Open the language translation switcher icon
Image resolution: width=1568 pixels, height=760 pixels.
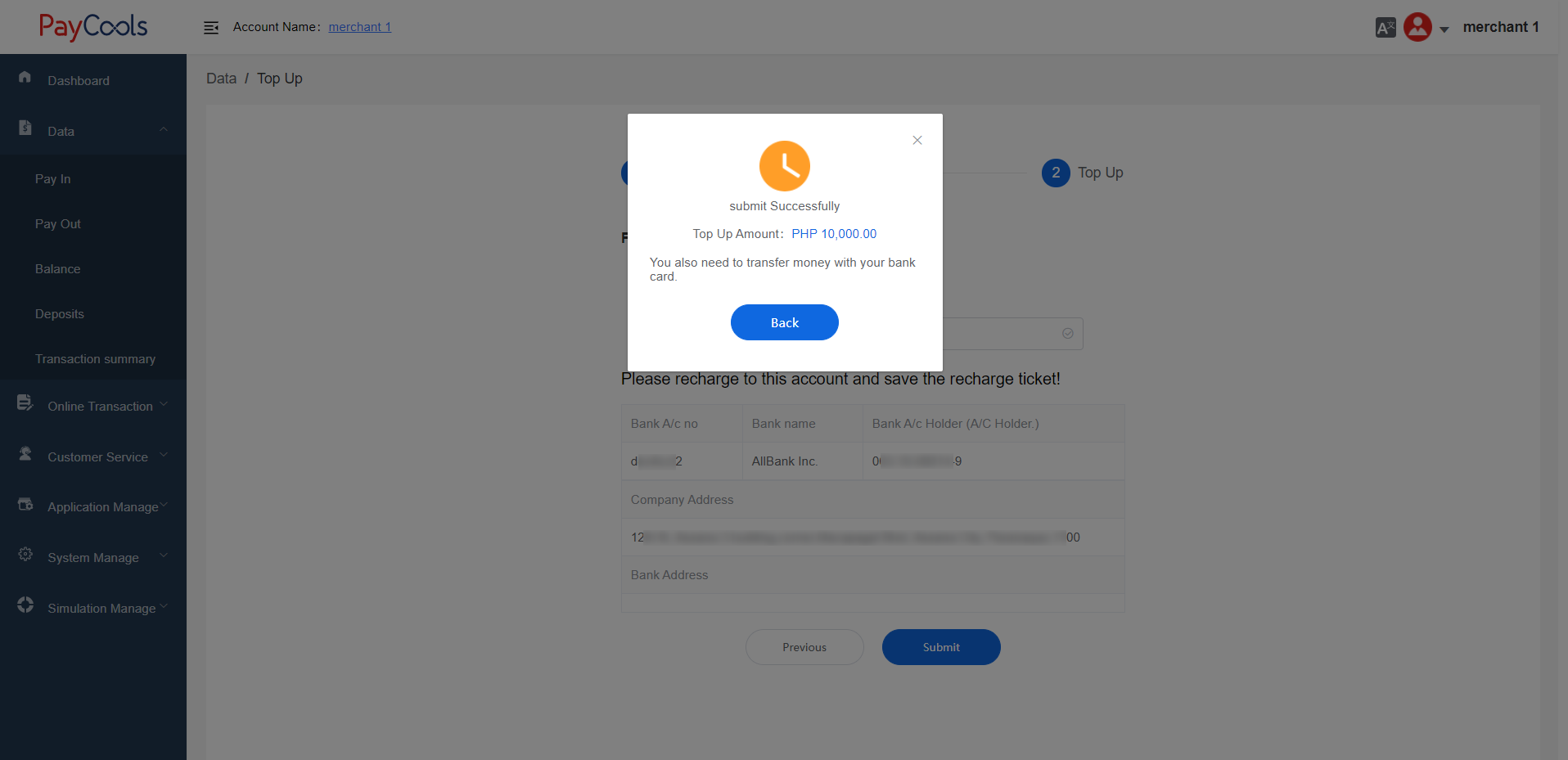point(1385,28)
